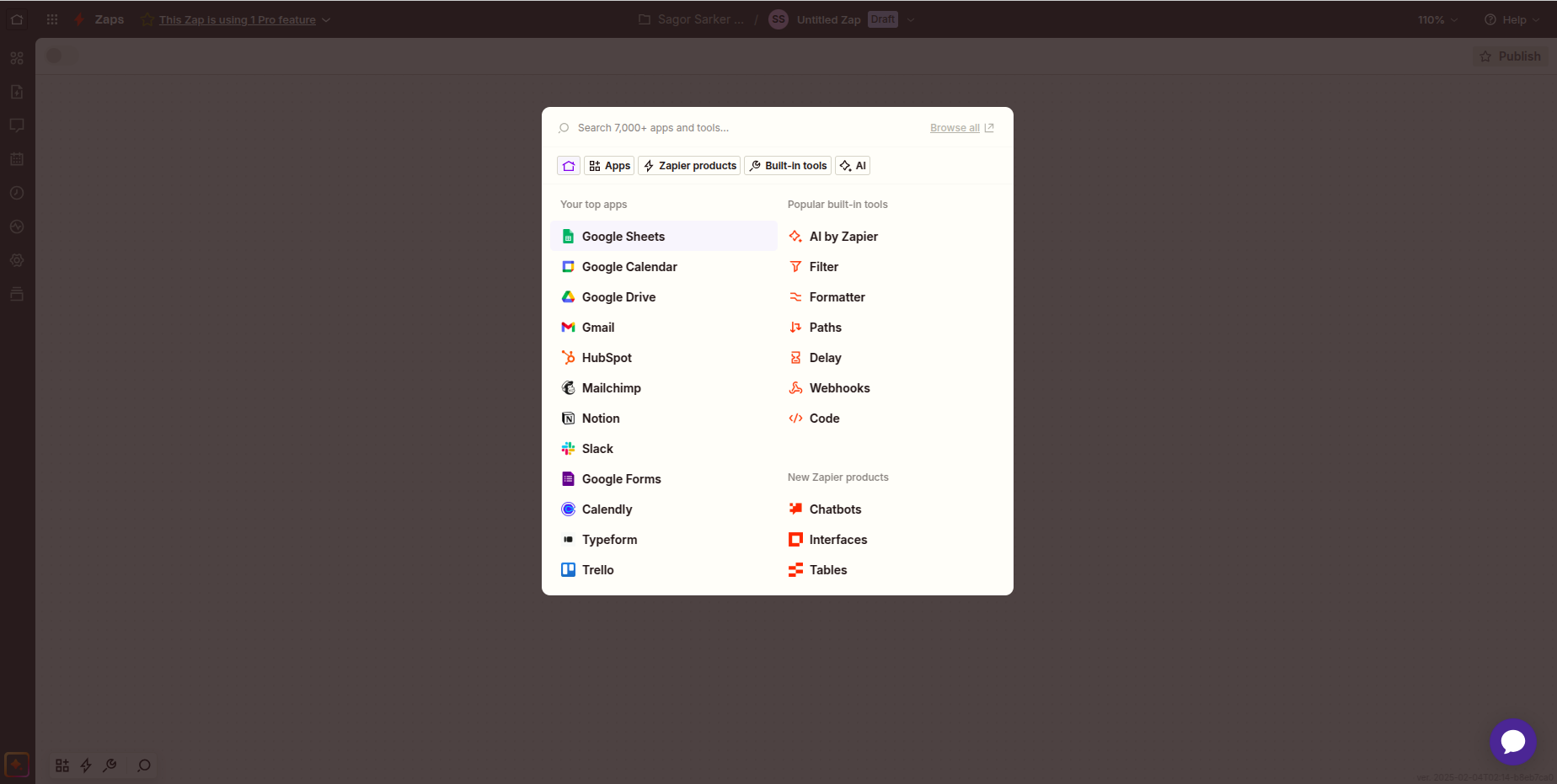Choose Google Forms app

click(x=664, y=479)
